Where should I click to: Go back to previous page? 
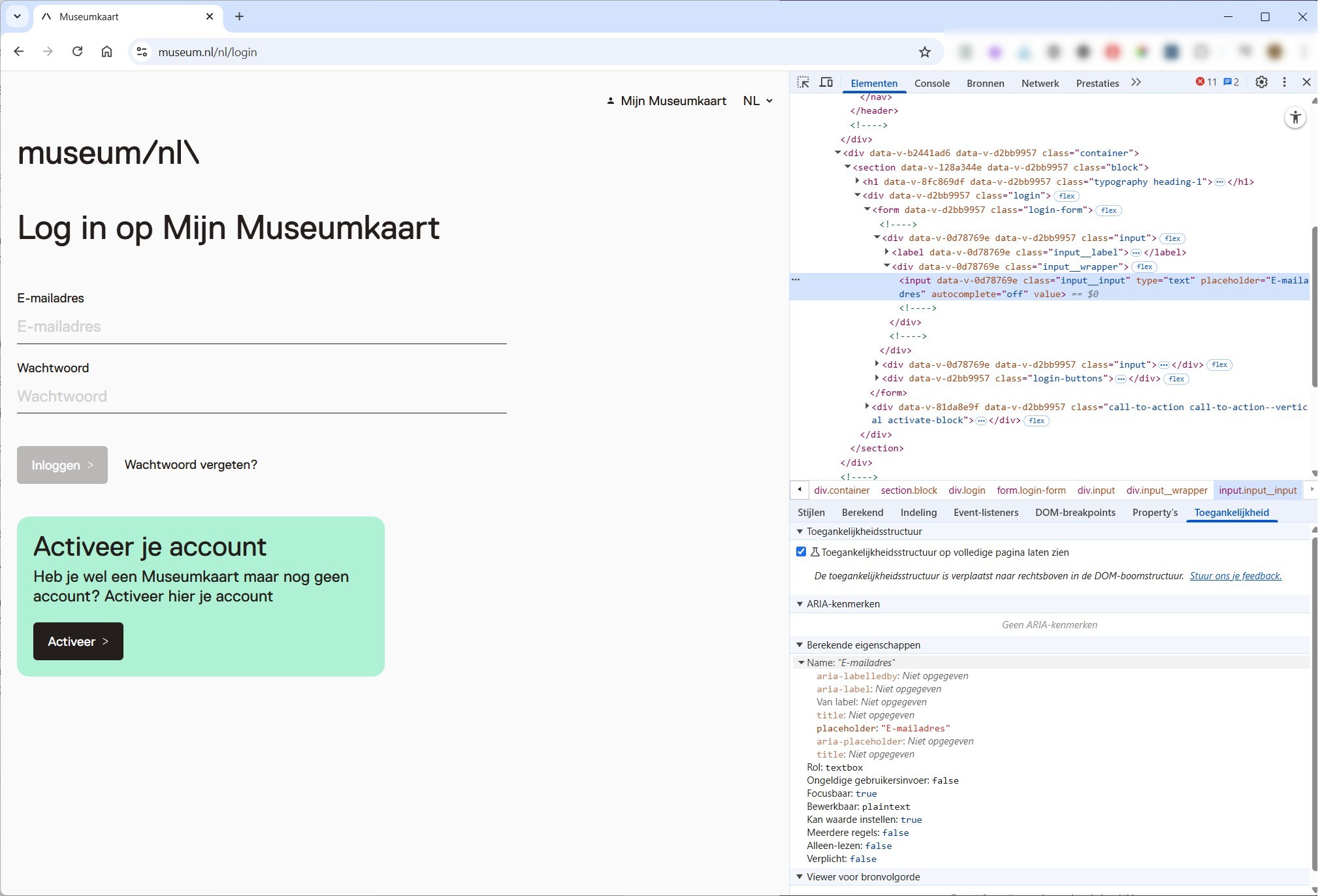[x=18, y=52]
